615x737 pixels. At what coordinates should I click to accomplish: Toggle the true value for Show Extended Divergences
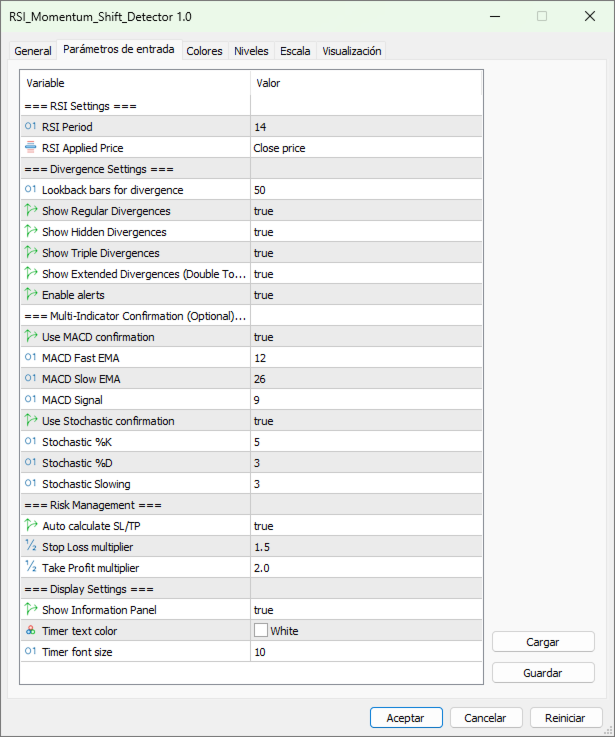[x=366, y=274]
